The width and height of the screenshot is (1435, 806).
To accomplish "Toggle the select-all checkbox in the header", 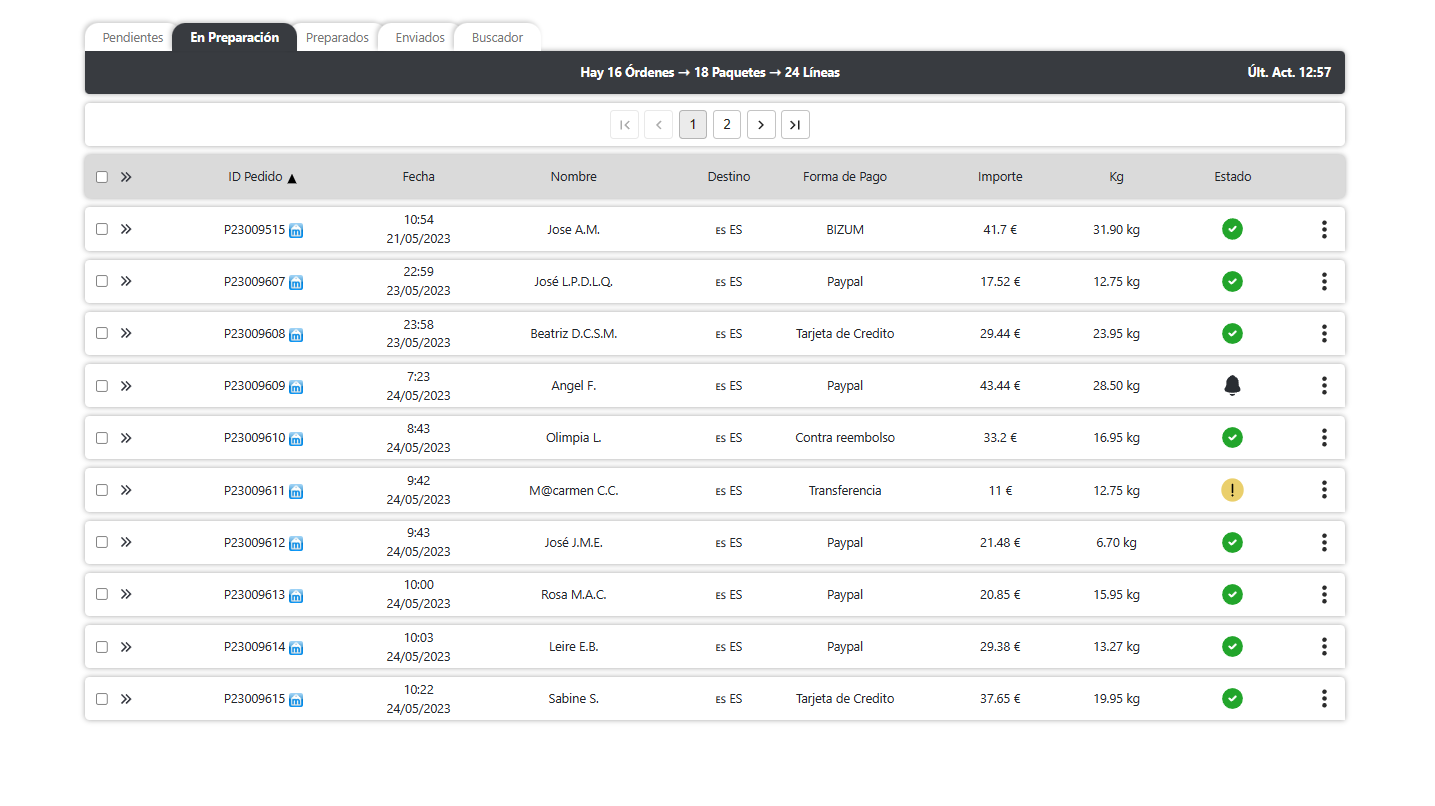I will click(x=102, y=177).
